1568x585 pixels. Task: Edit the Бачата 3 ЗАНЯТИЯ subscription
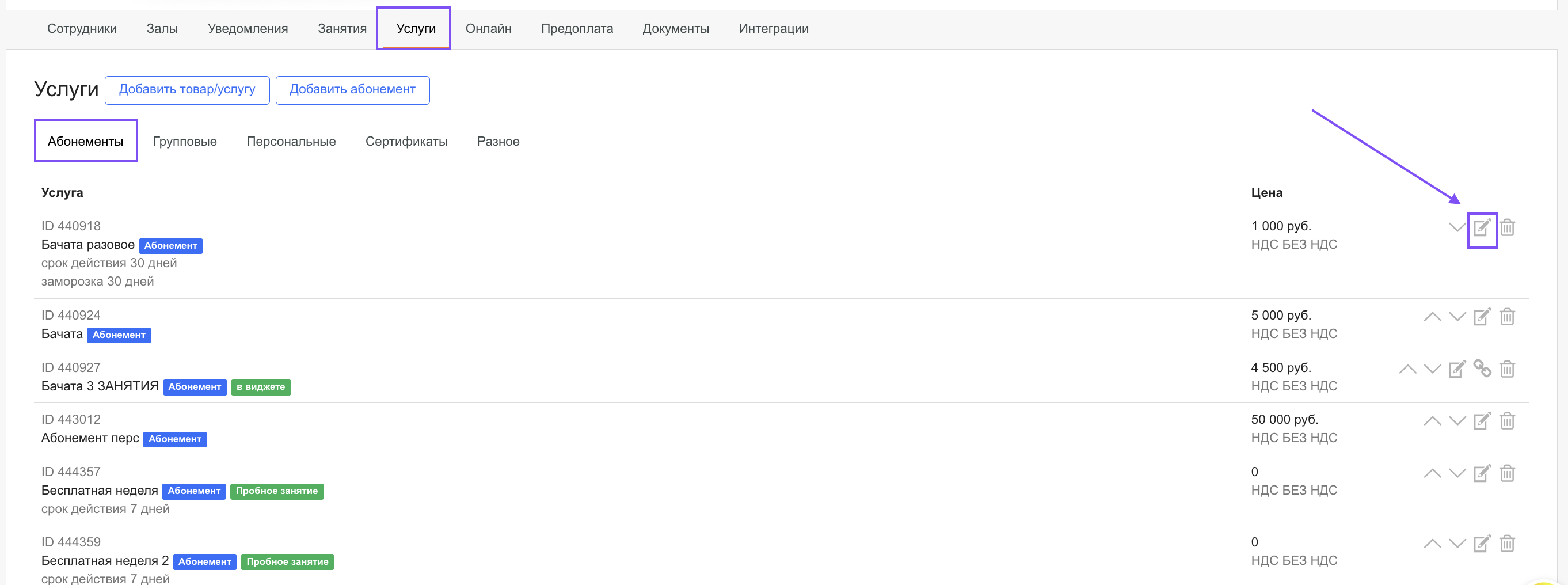tap(1456, 370)
